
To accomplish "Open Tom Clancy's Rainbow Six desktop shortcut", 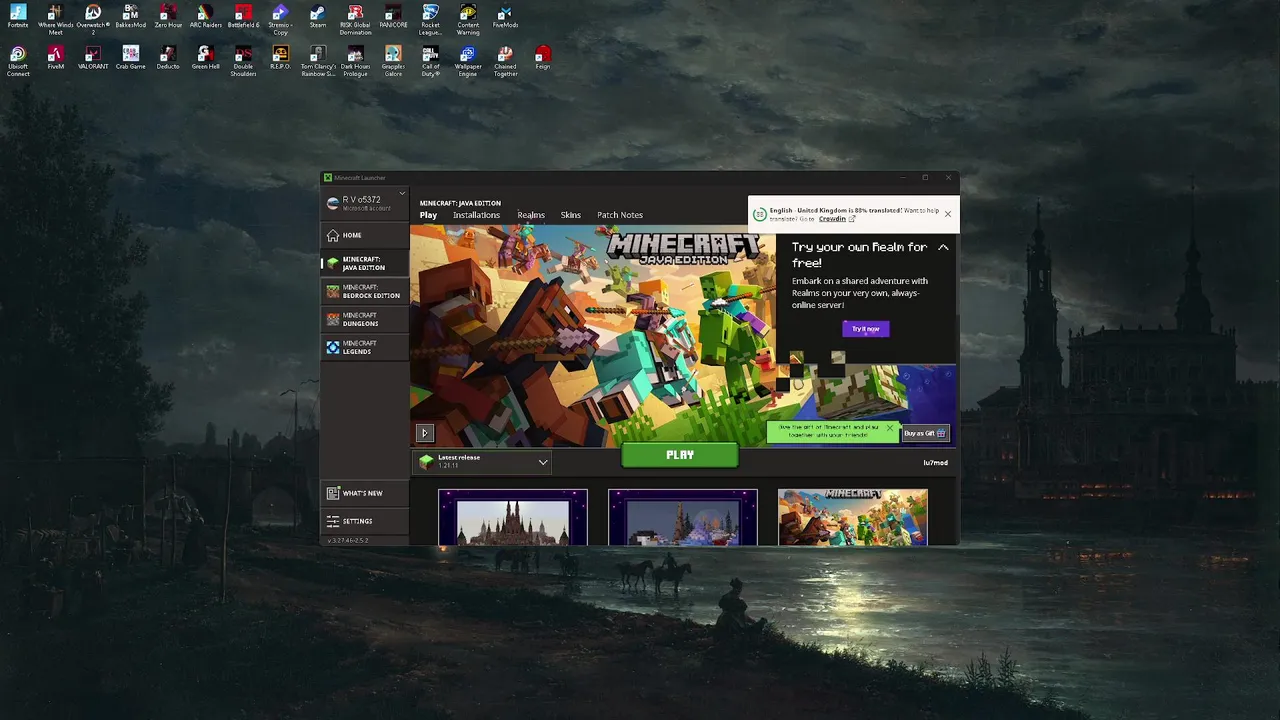I will click(x=318, y=61).
